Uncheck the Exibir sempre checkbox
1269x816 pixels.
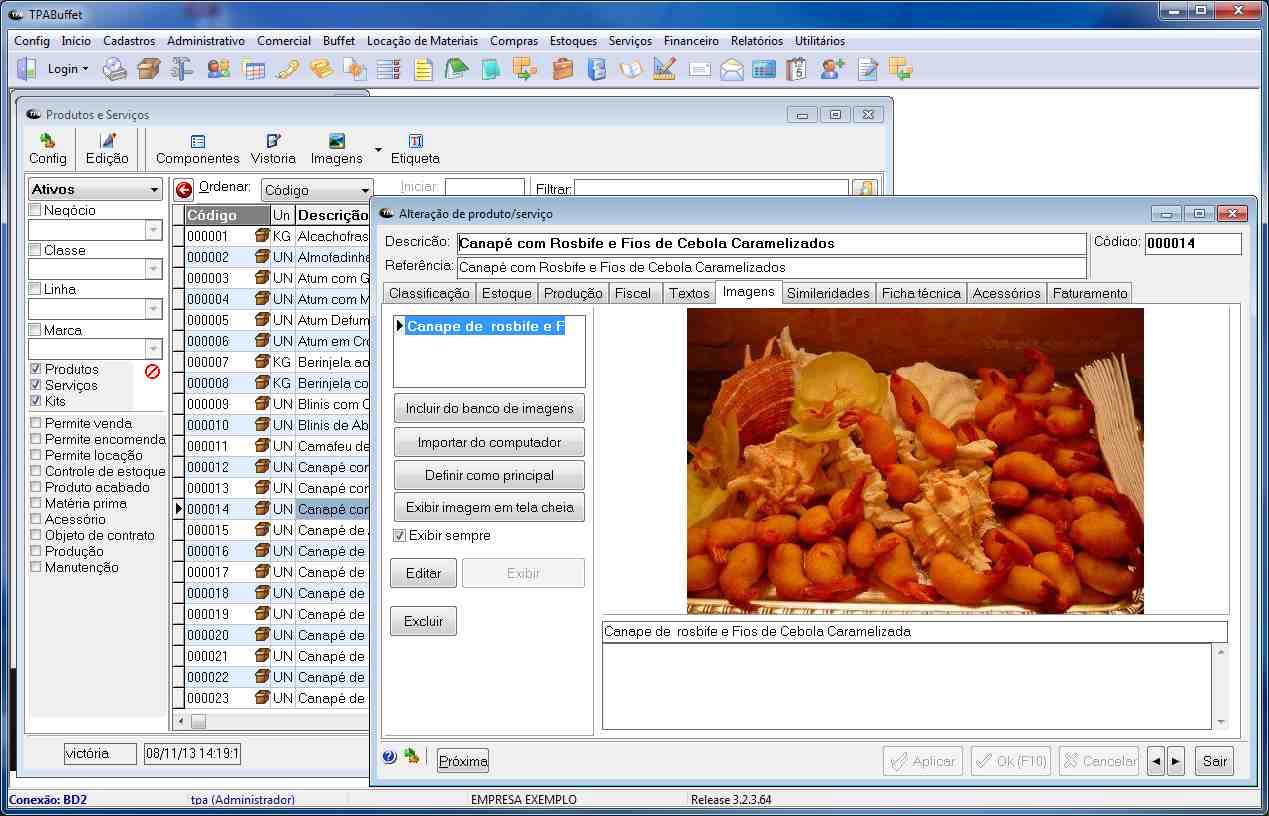click(x=400, y=536)
